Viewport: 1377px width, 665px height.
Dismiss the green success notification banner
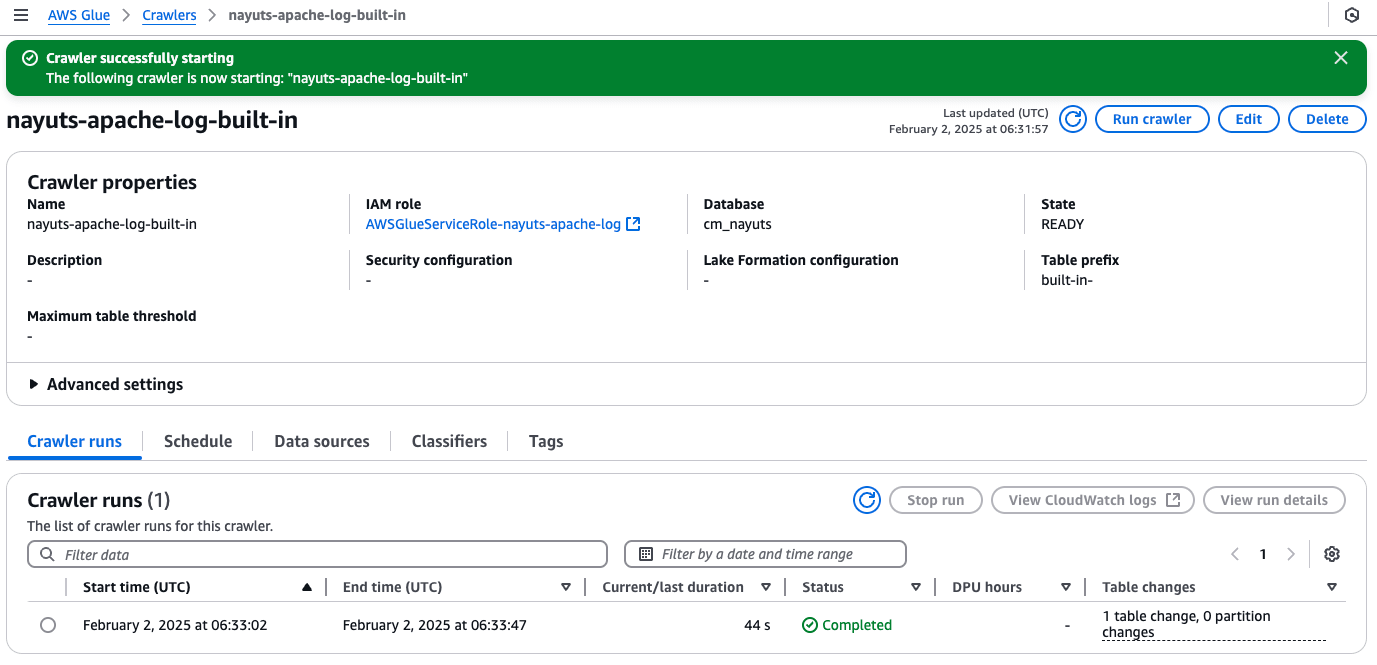(x=1341, y=58)
